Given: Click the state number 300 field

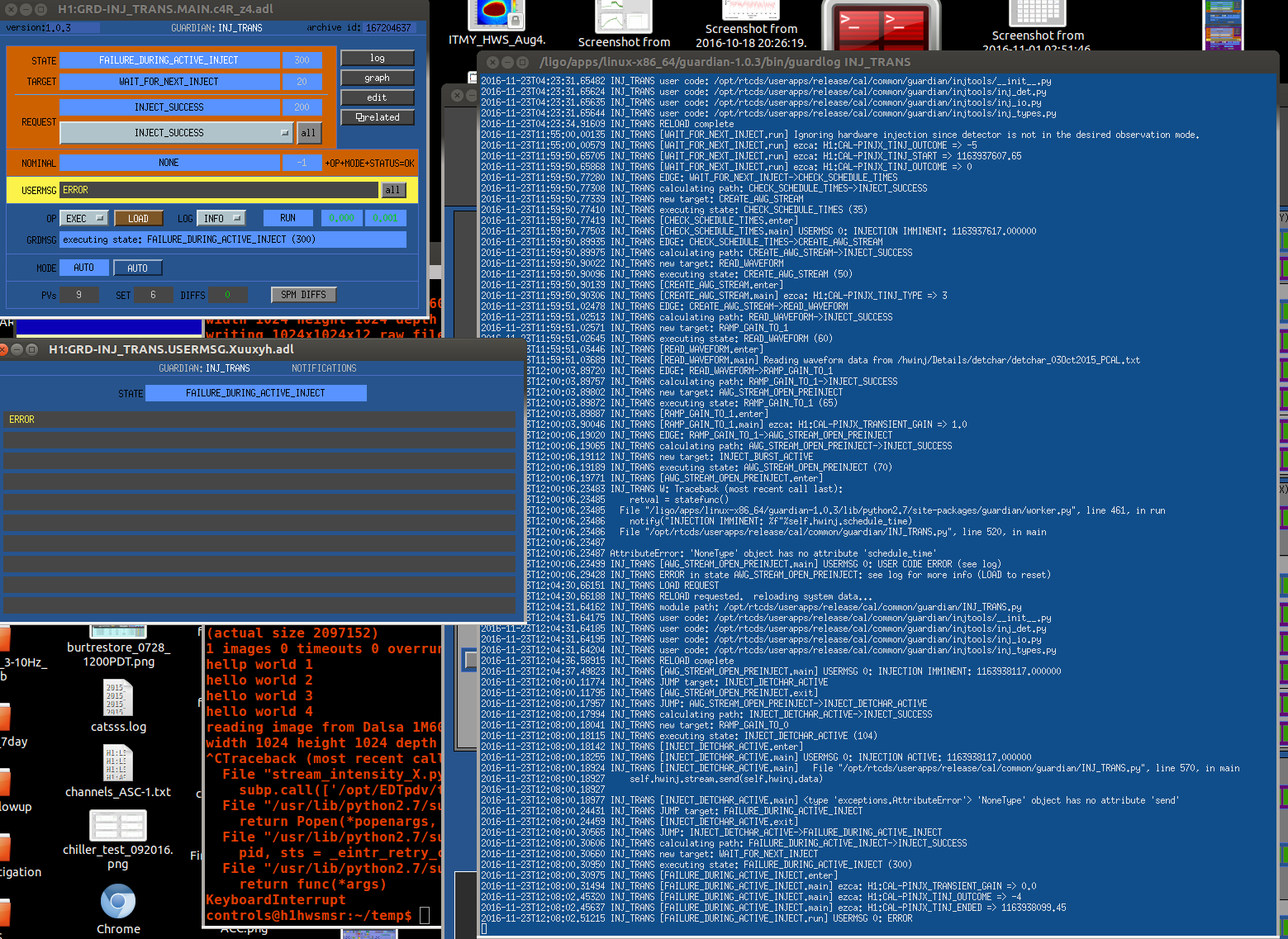Looking at the screenshot, I should 302,60.
